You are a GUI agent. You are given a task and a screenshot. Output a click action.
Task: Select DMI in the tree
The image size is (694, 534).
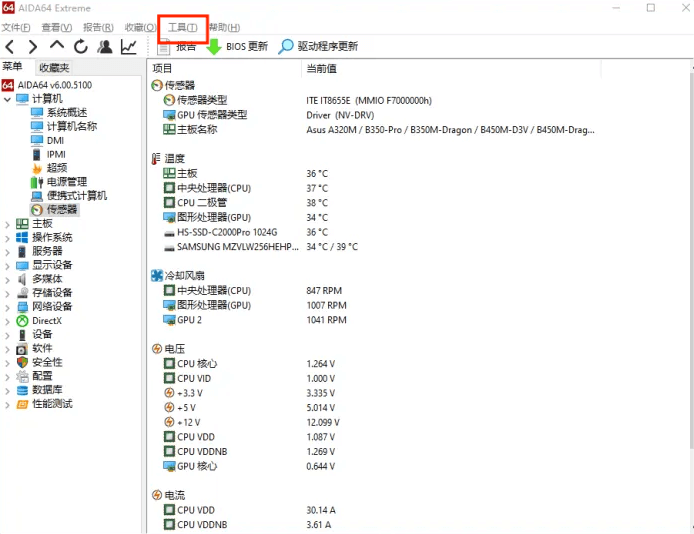click(47, 141)
